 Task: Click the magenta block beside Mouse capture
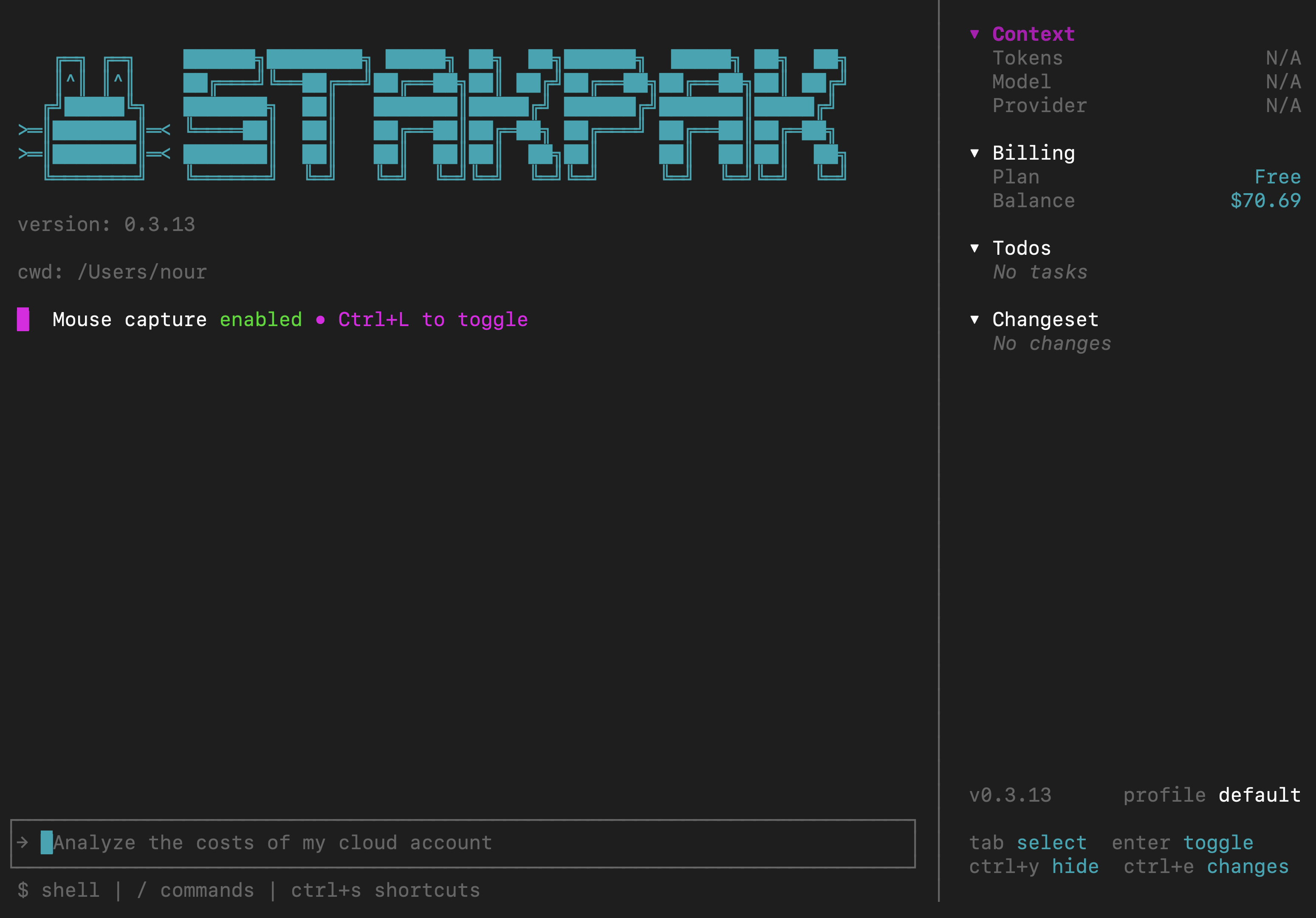(23, 319)
